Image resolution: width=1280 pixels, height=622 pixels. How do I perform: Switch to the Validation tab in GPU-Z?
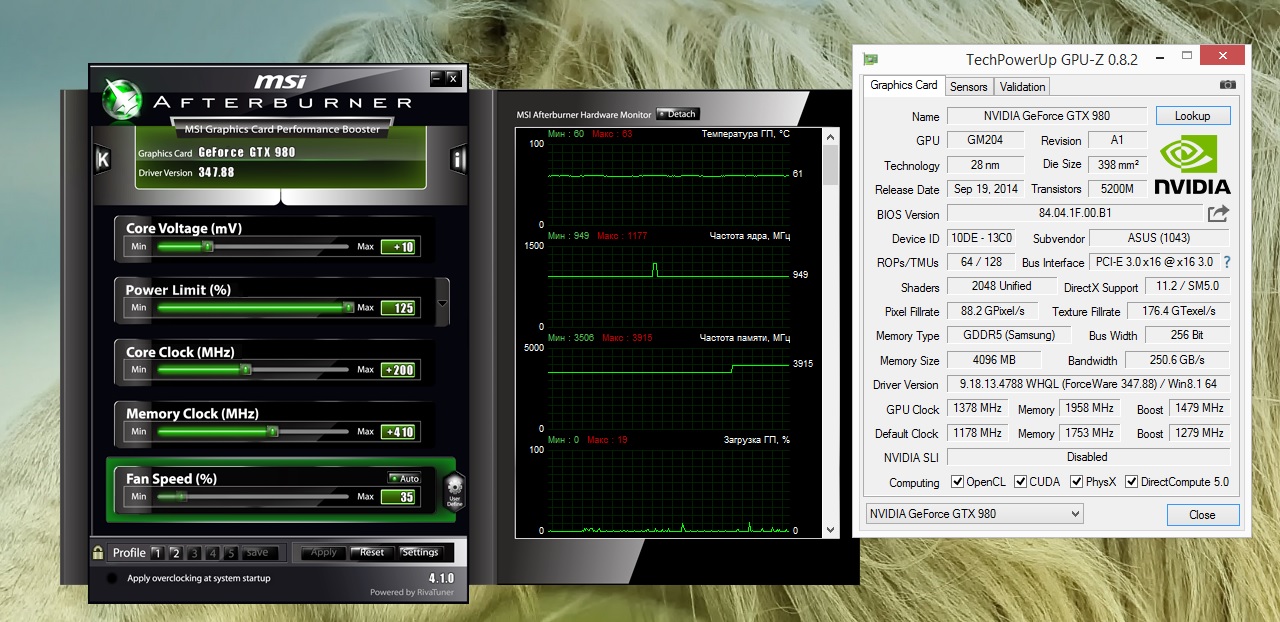[1022, 87]
